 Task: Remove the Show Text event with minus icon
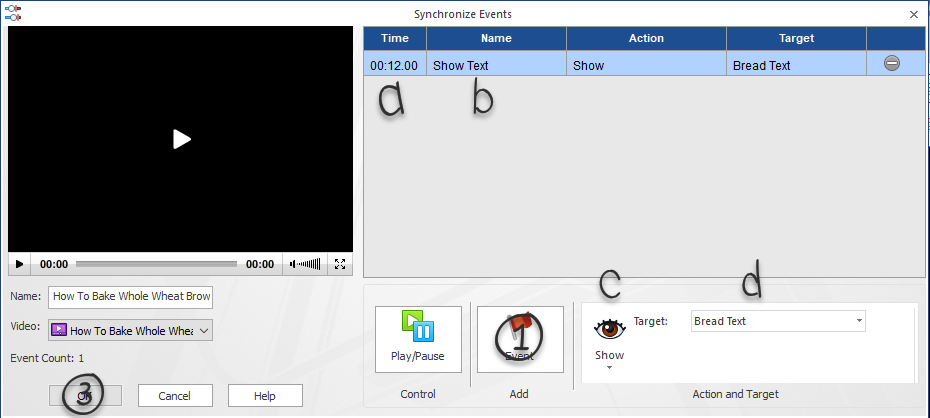(x=892, y=63)
